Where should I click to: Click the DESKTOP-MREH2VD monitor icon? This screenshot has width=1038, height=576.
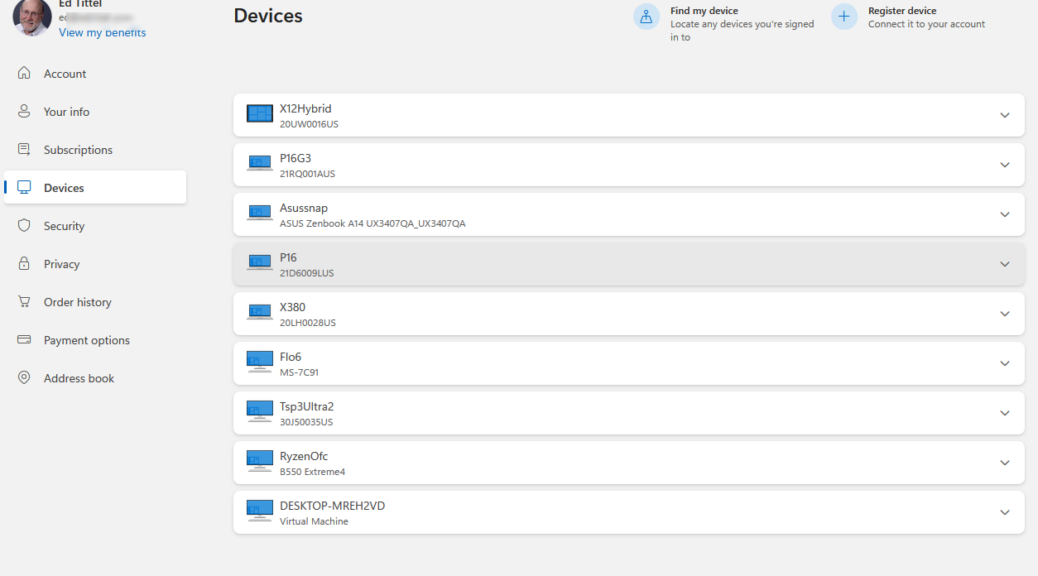tap(260, 511)
